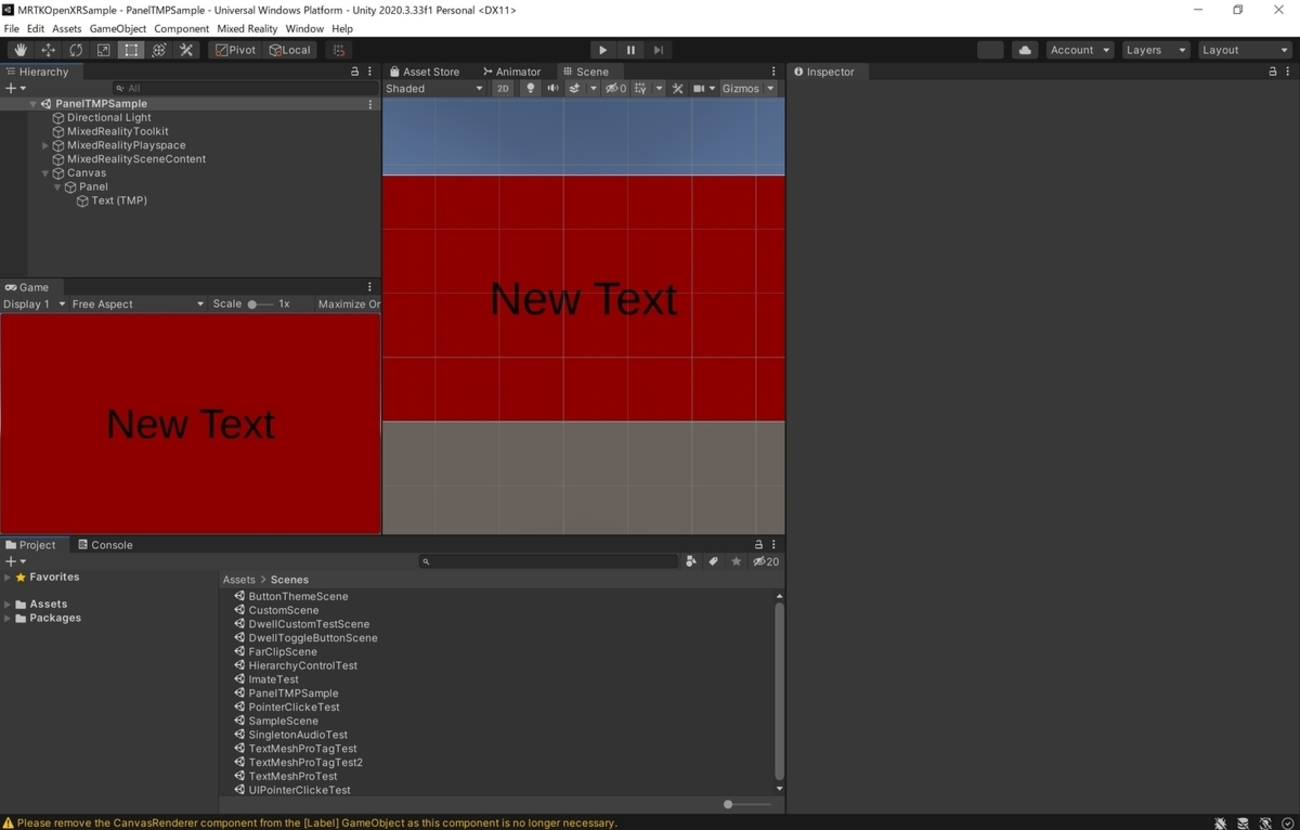This screenshot has height=830, width=1300.
Task: Mute scene audio in the Scene view
Action: pyautogui.click(x=553, y=88)
